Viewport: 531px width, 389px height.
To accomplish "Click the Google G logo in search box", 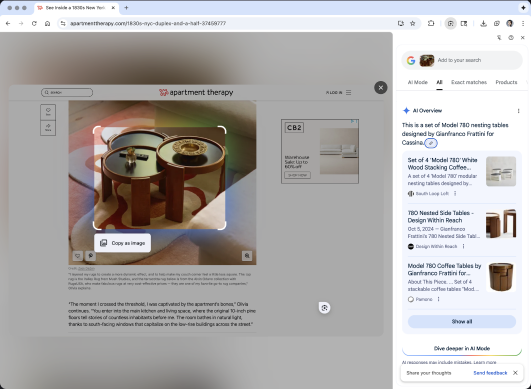I will 411,60.
